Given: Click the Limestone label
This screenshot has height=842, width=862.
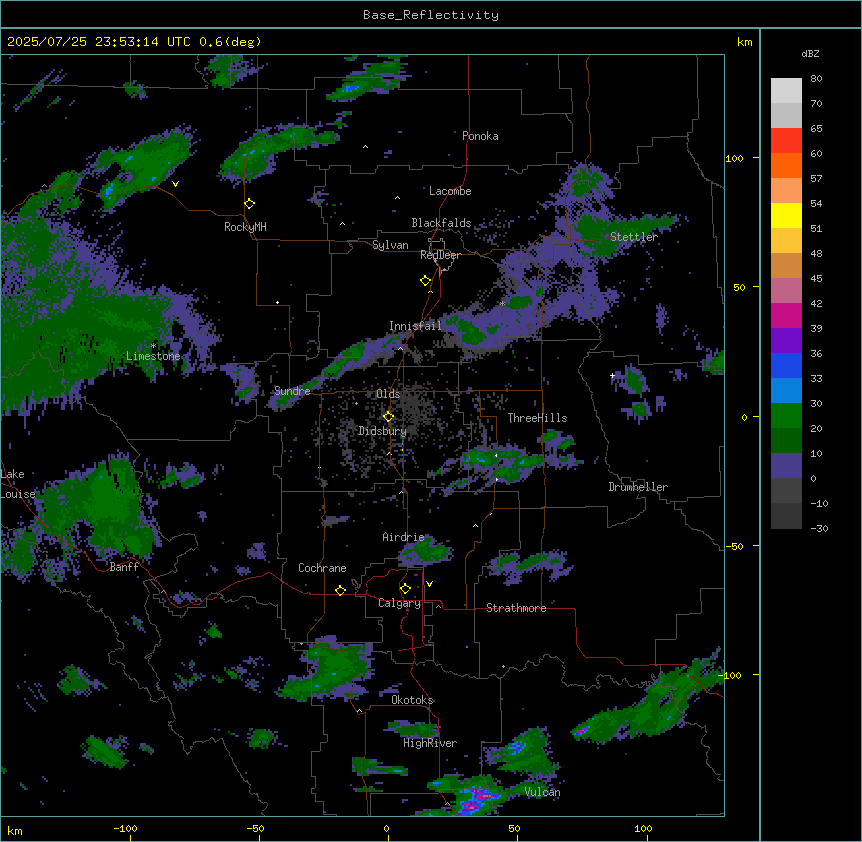Looking at the screenshot, I should tap(153, 356).
